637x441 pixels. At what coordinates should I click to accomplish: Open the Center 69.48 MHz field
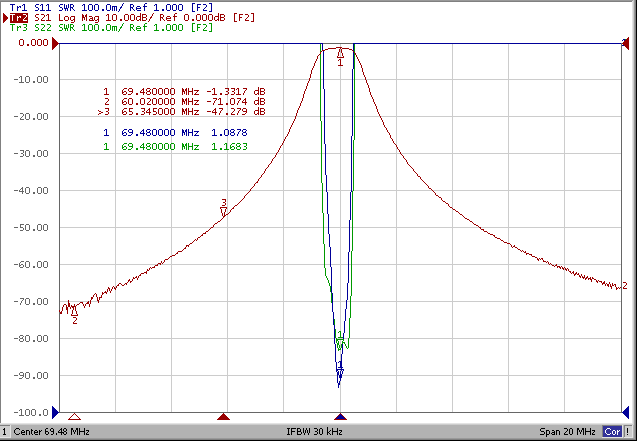[x=54, y=432]
